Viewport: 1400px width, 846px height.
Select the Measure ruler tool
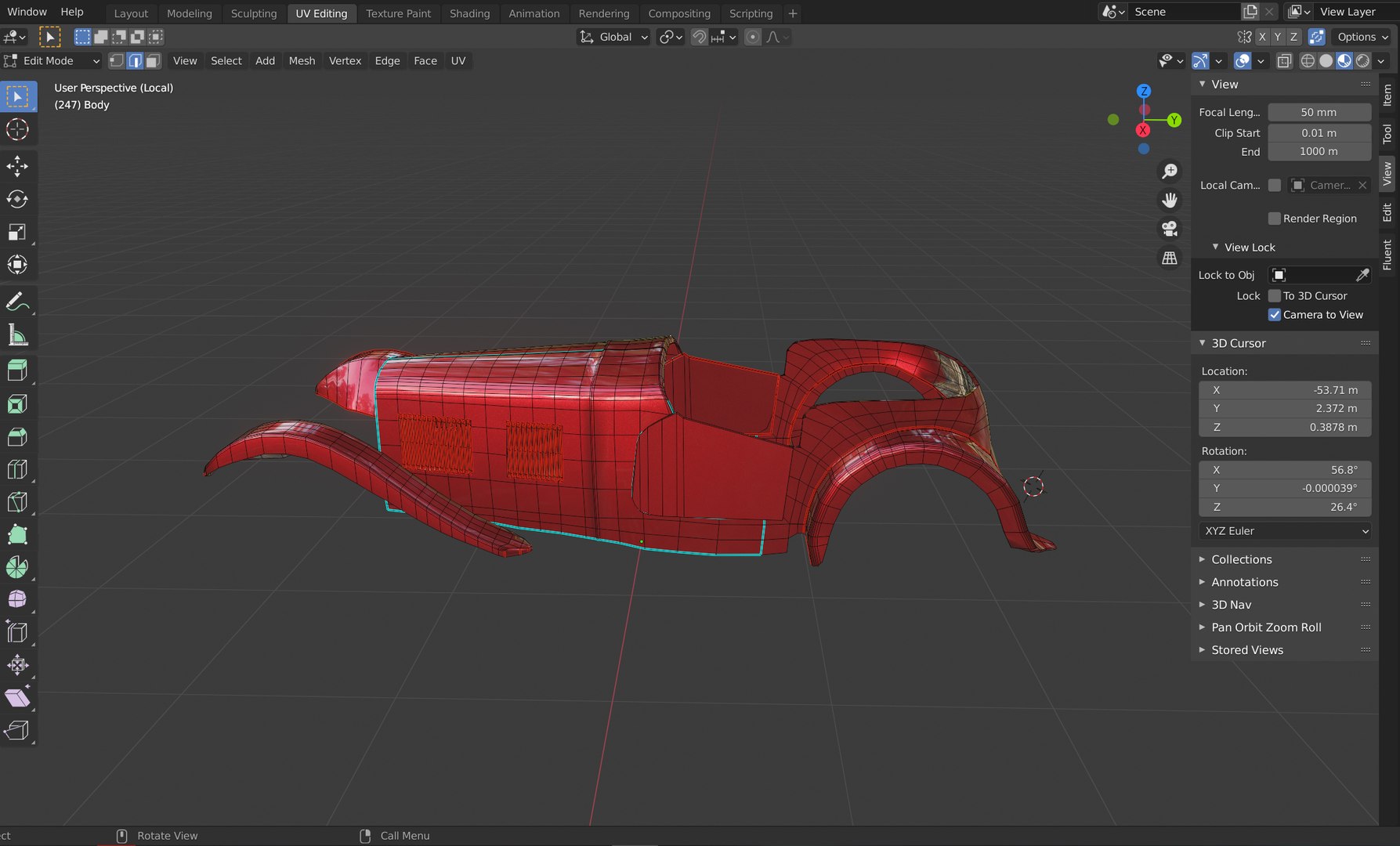(17, 334)
